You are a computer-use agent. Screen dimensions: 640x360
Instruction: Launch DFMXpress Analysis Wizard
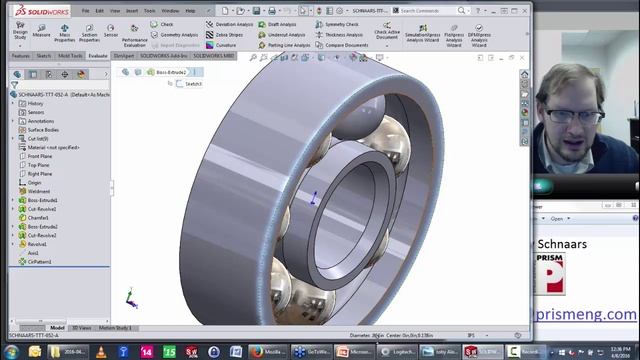point(479,35)
